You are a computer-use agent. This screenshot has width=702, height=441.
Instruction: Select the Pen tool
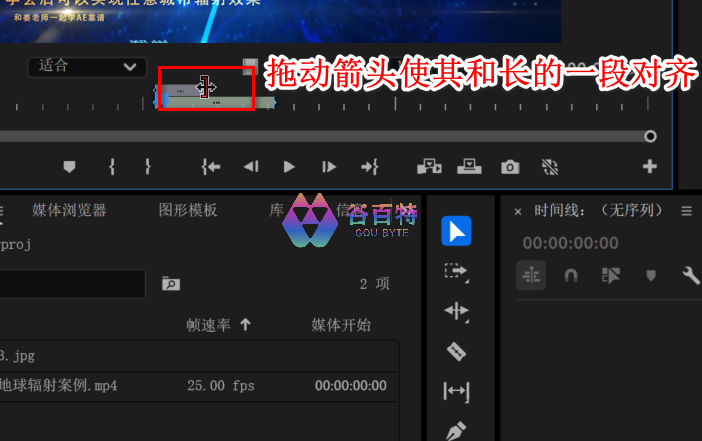coord(456,430)
